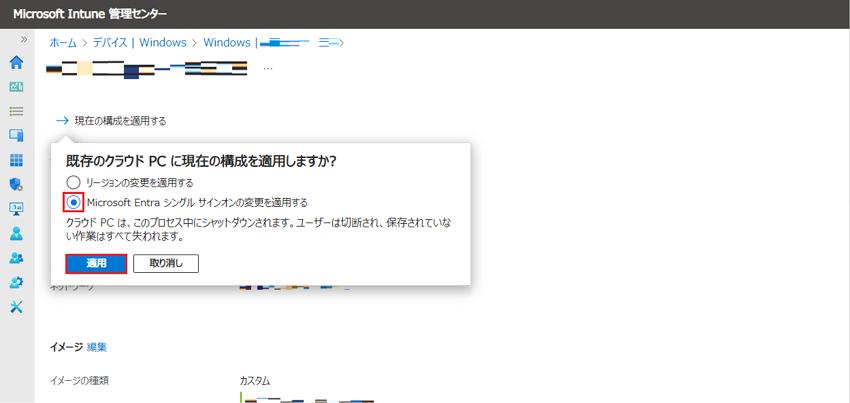Open the Groups icon in sidebar
The image size is (850, 403).
[x=17, y=258]
